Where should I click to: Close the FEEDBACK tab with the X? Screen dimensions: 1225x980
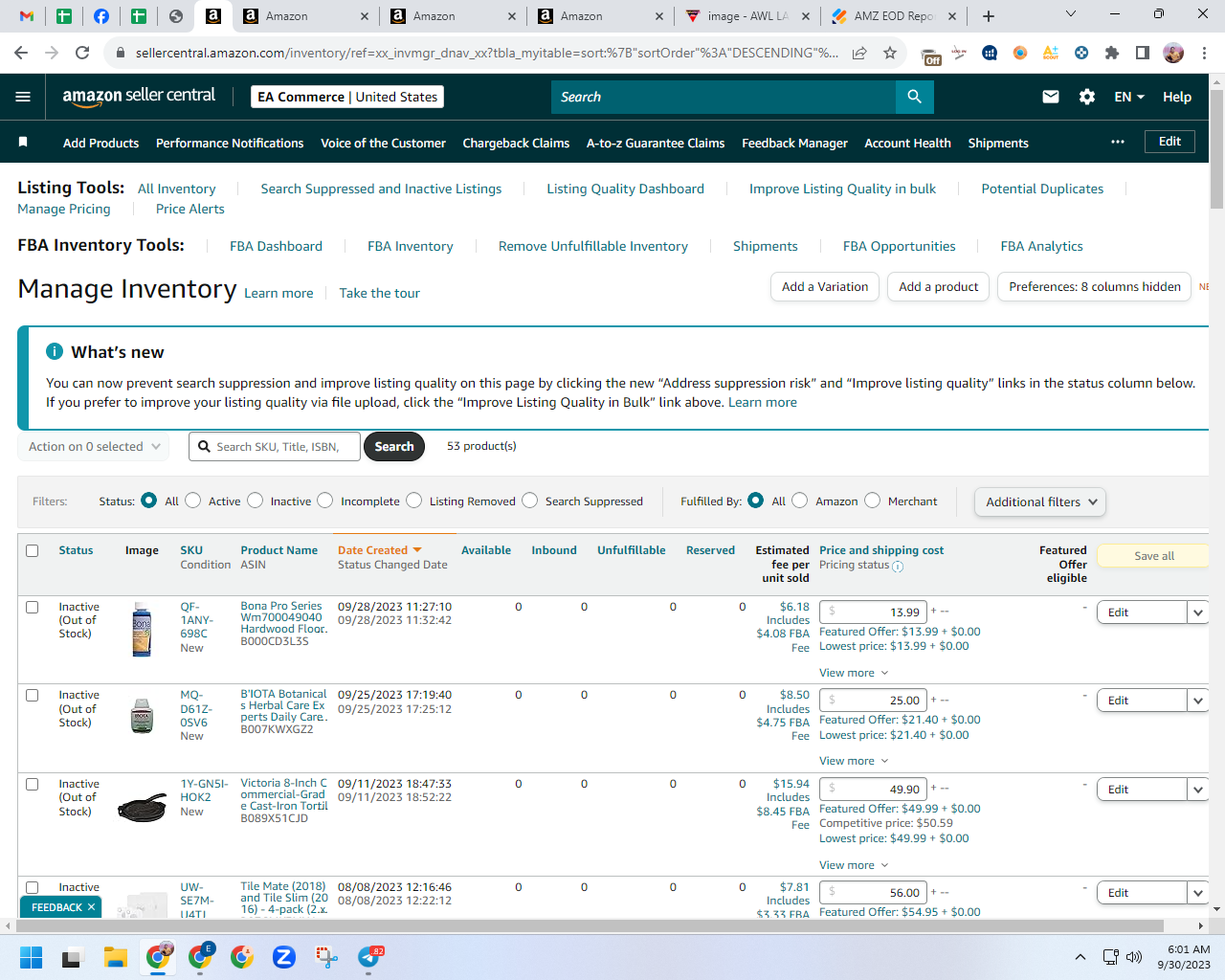tap(92, 907)
